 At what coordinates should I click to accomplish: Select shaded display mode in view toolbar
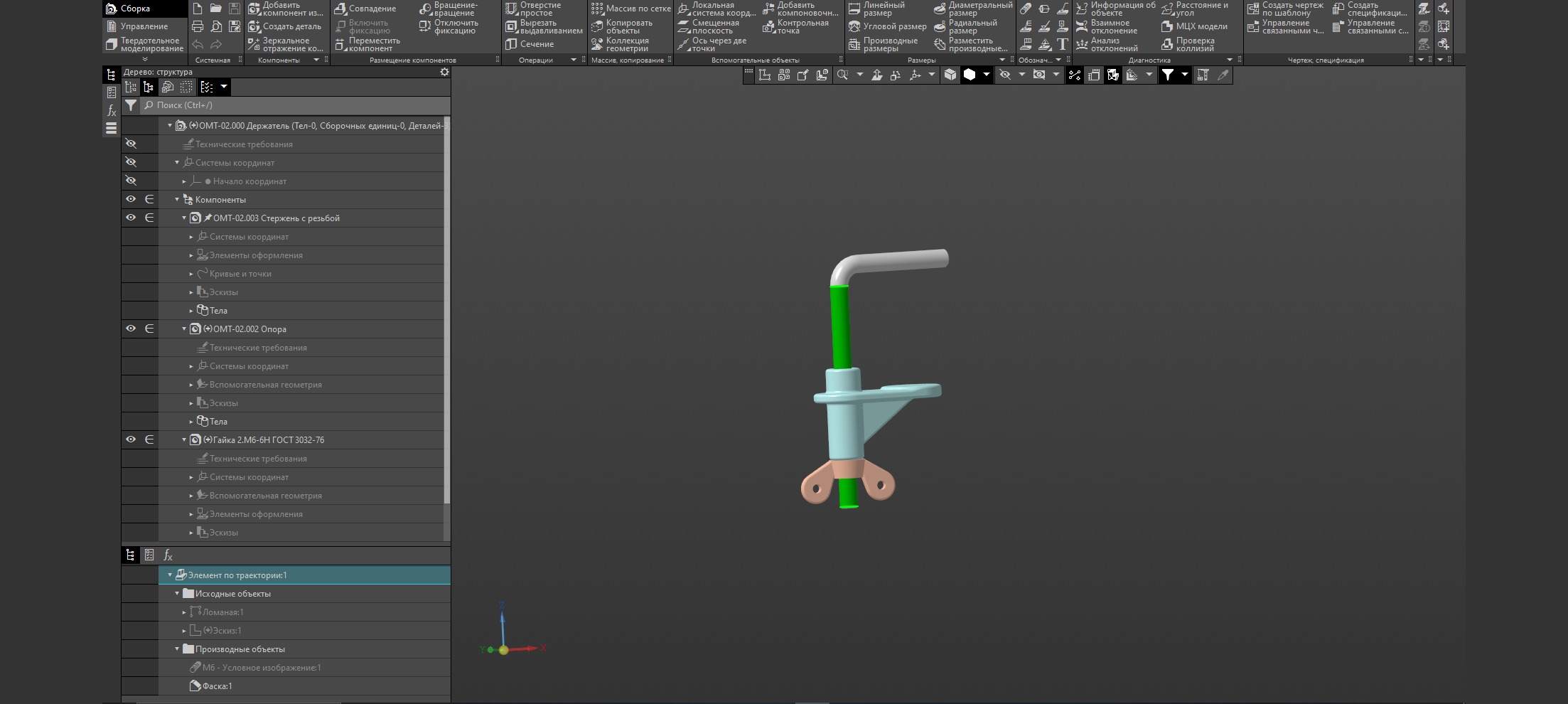click(x=970, y=75)
